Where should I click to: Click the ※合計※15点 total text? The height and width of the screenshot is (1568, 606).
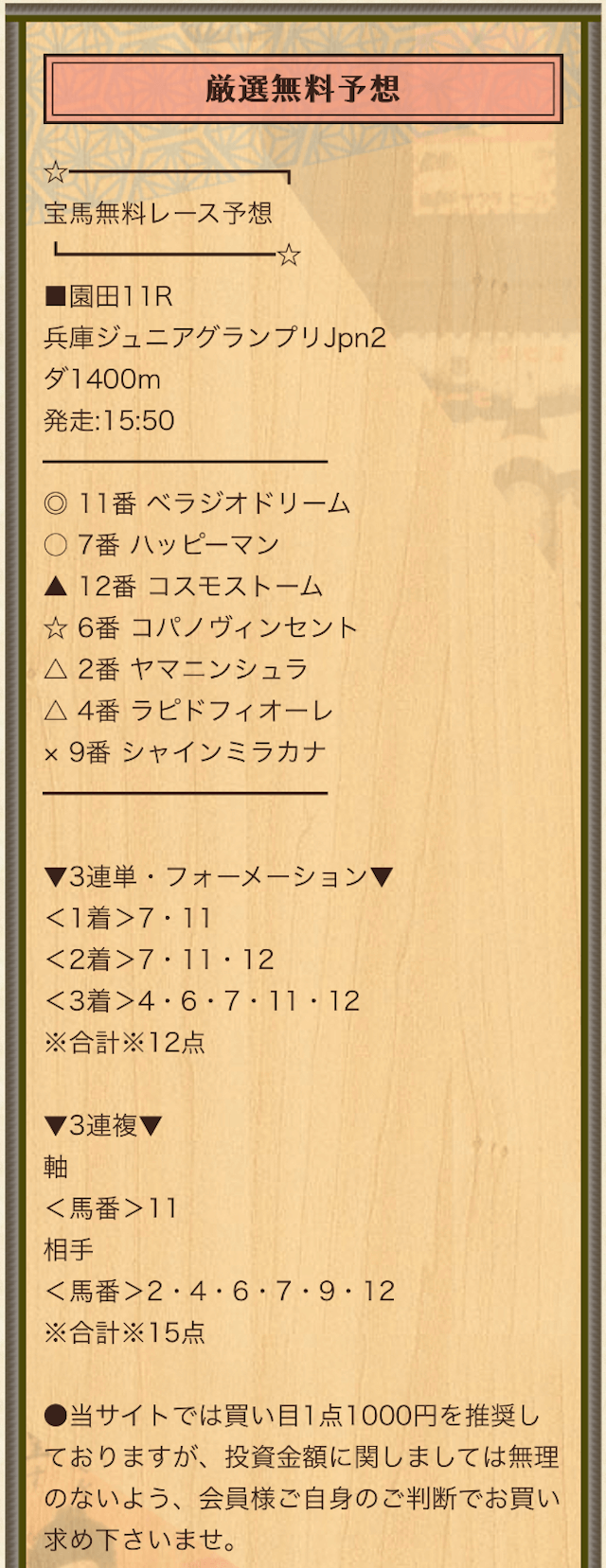124,1332
